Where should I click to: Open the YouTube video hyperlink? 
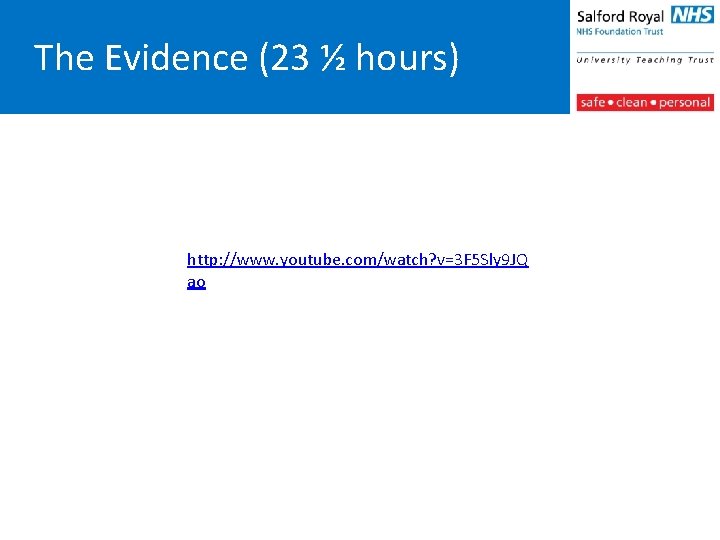click(x=357, y=270)
